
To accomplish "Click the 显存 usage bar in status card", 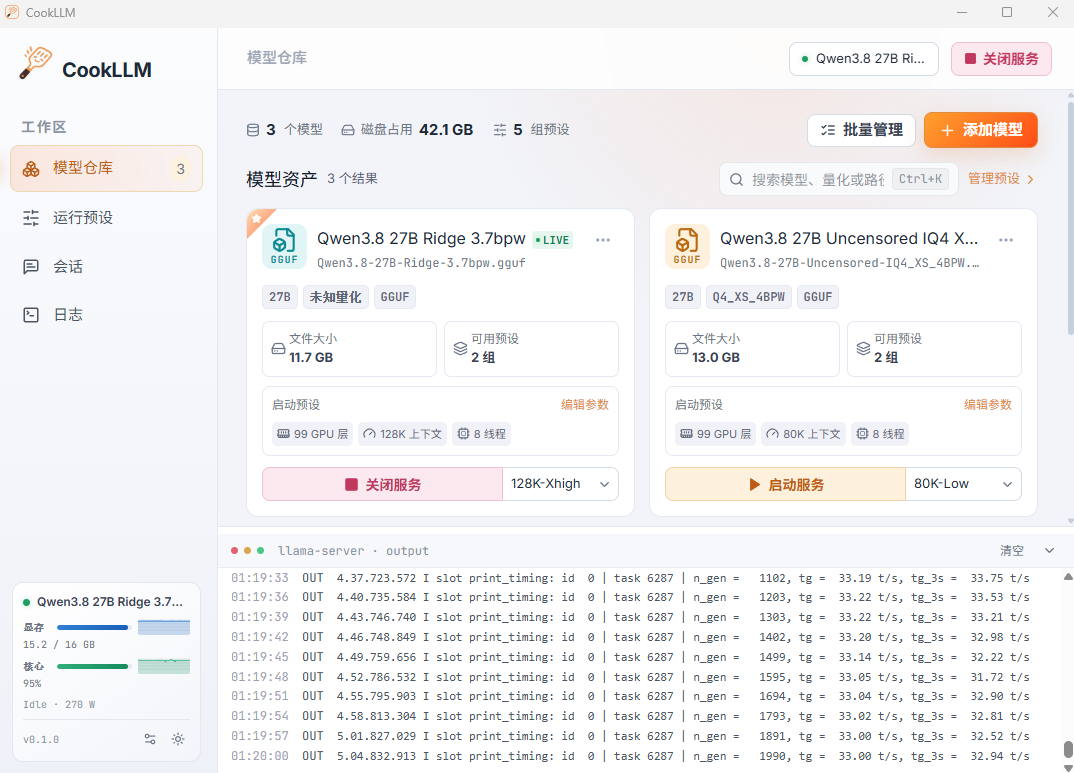I will coord(92,627).
